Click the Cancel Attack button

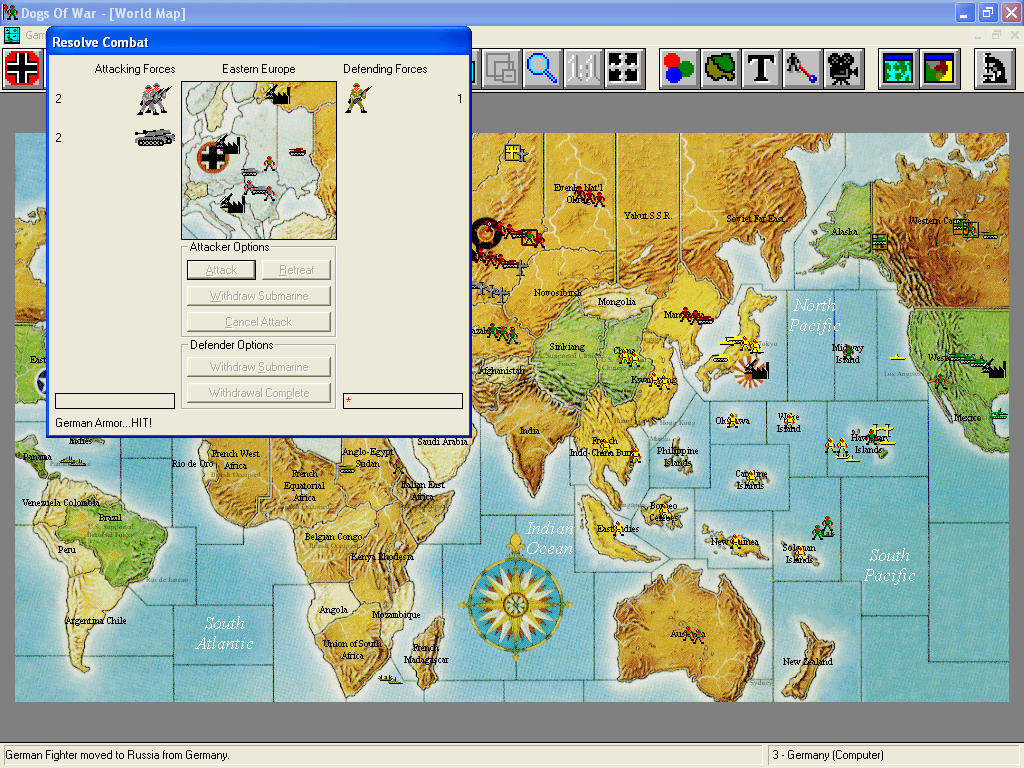[x=259, y=322]
